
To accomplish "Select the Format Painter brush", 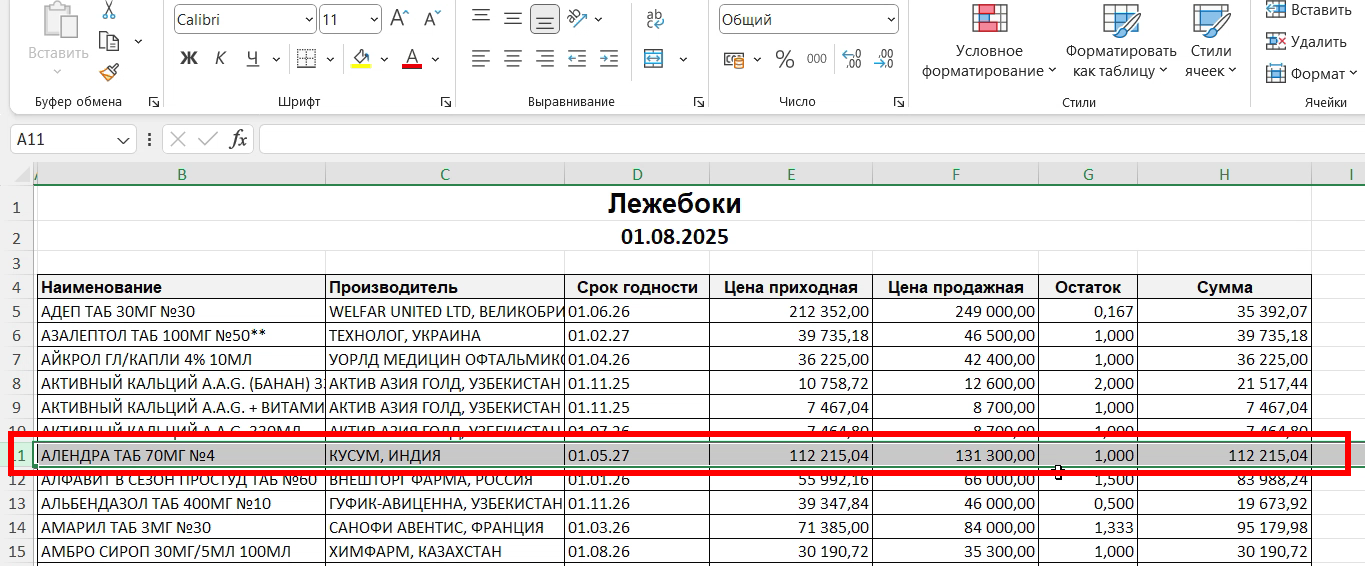I will (x=109, y=72).
